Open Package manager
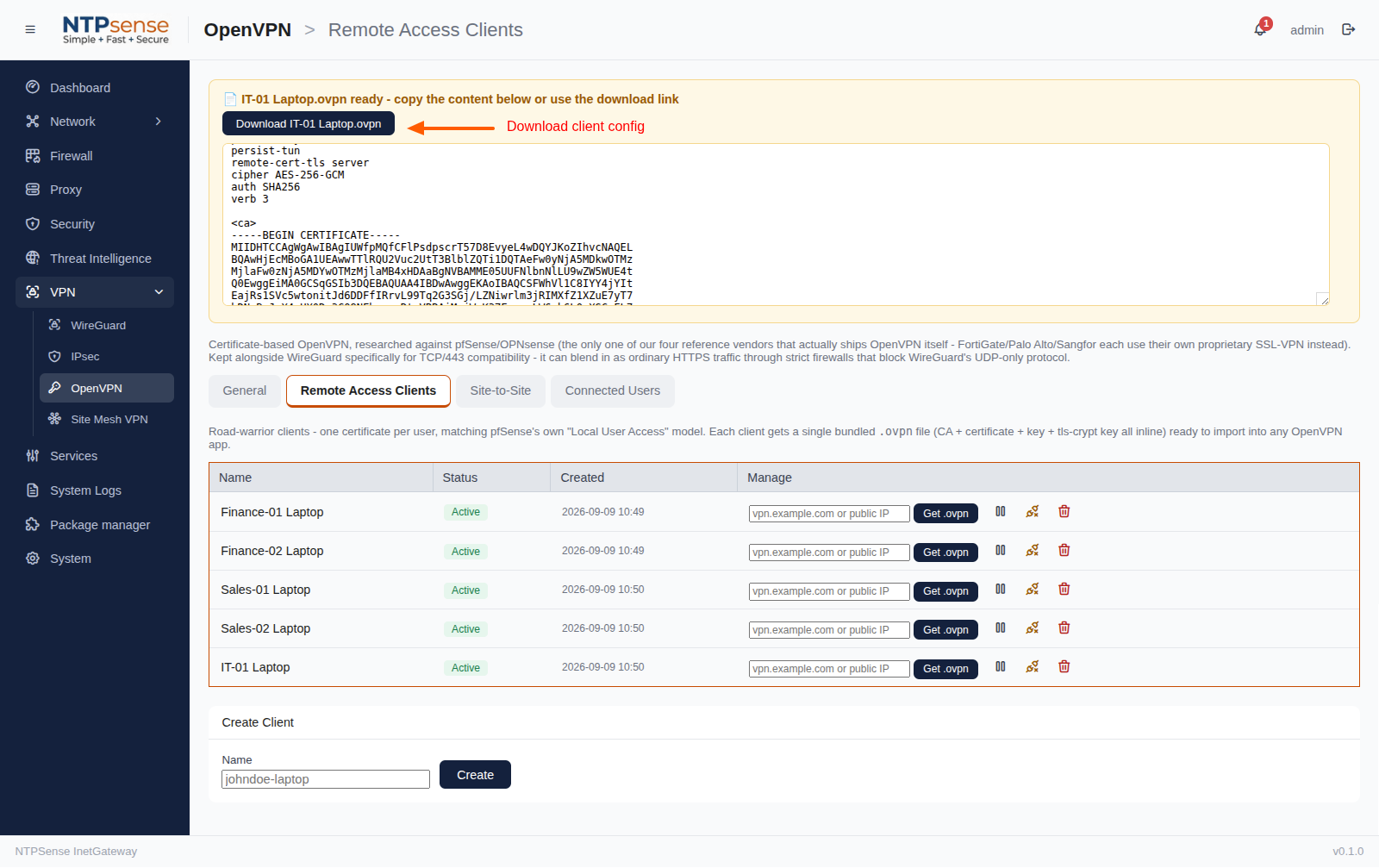 pos(95,525)
